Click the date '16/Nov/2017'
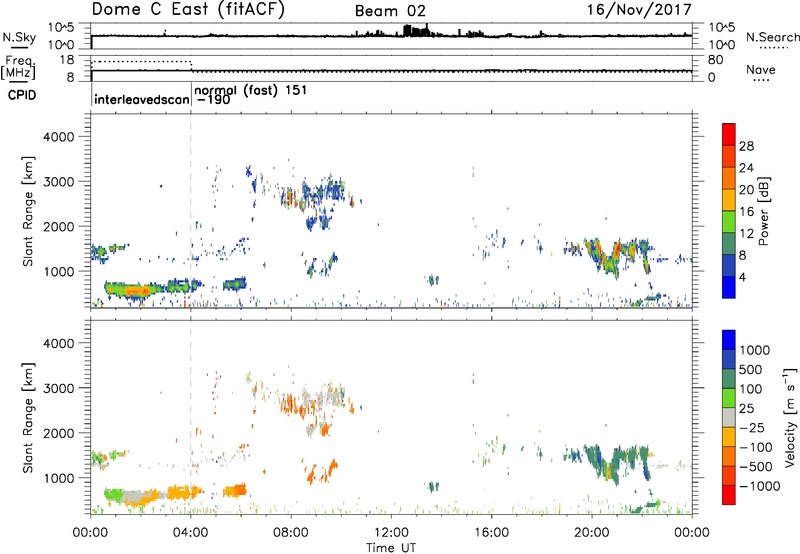 (x=639, y=9)
